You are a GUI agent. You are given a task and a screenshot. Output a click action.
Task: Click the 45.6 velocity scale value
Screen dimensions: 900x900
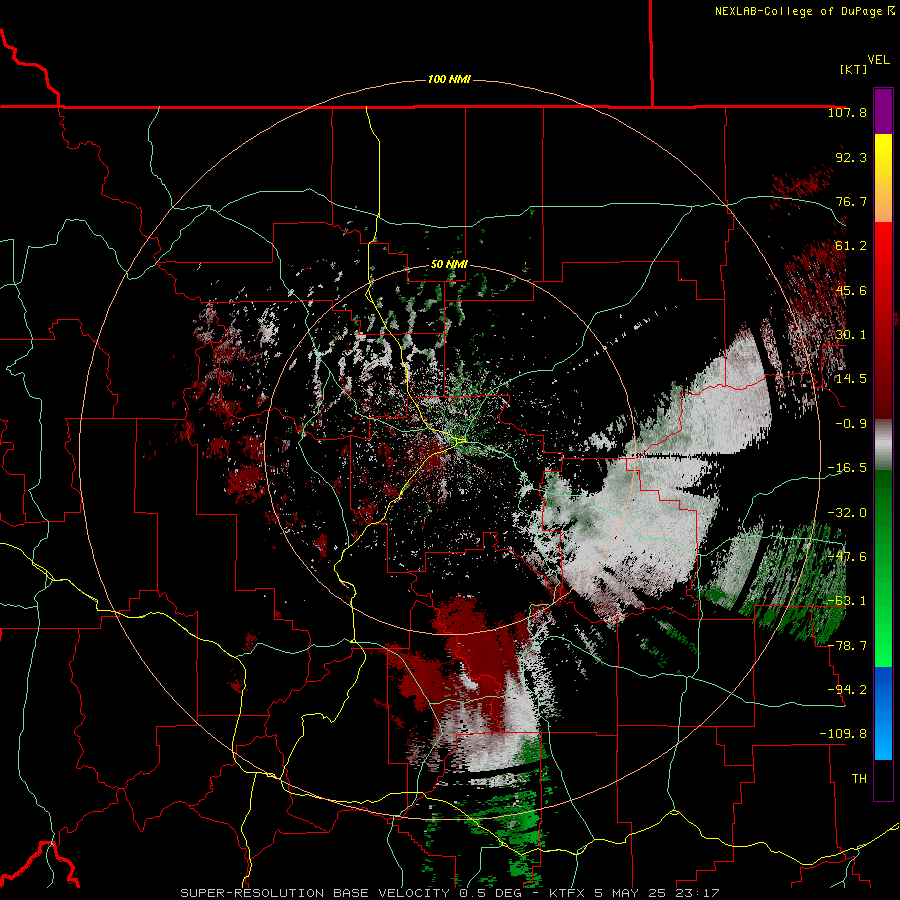(851, 290)
